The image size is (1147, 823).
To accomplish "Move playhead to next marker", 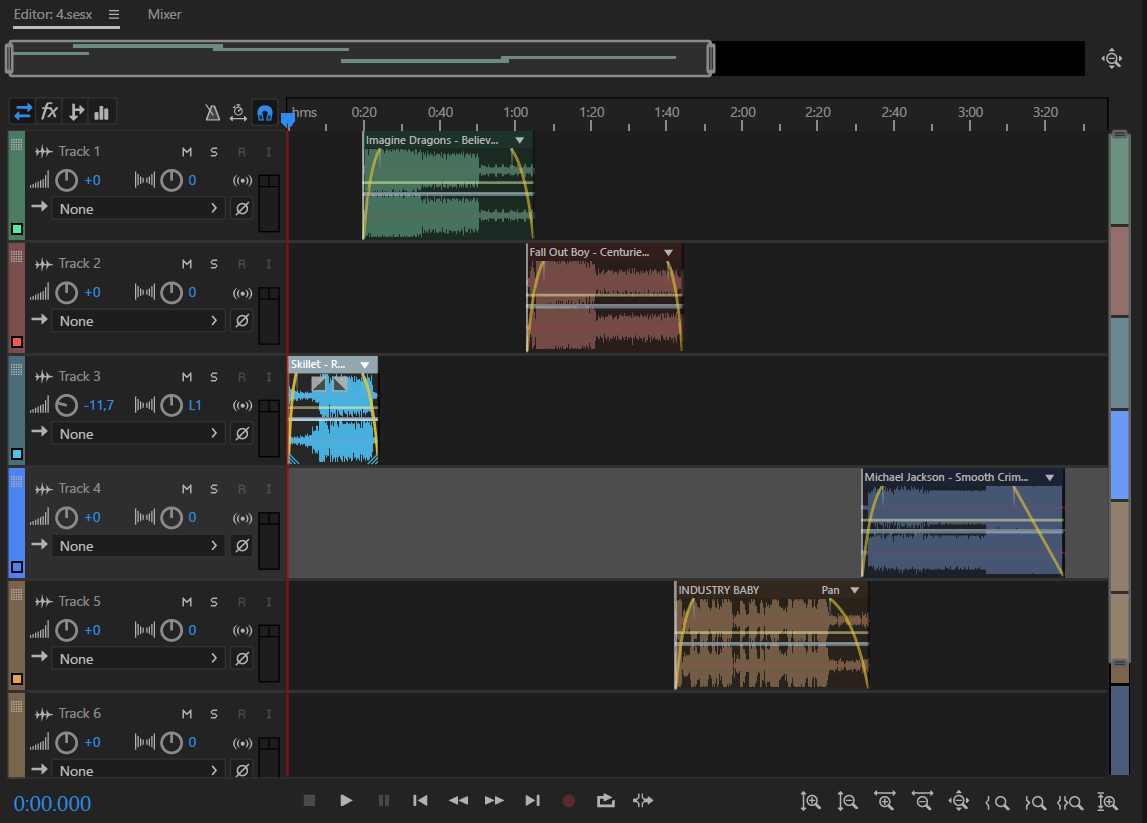I will point(532,800).
